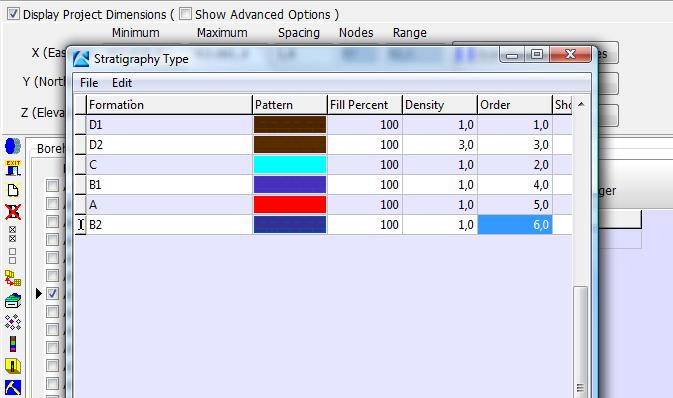Click the multicolor vertical column icon
The height and width of the screenshot is (398, 673).
click(13, 344)
